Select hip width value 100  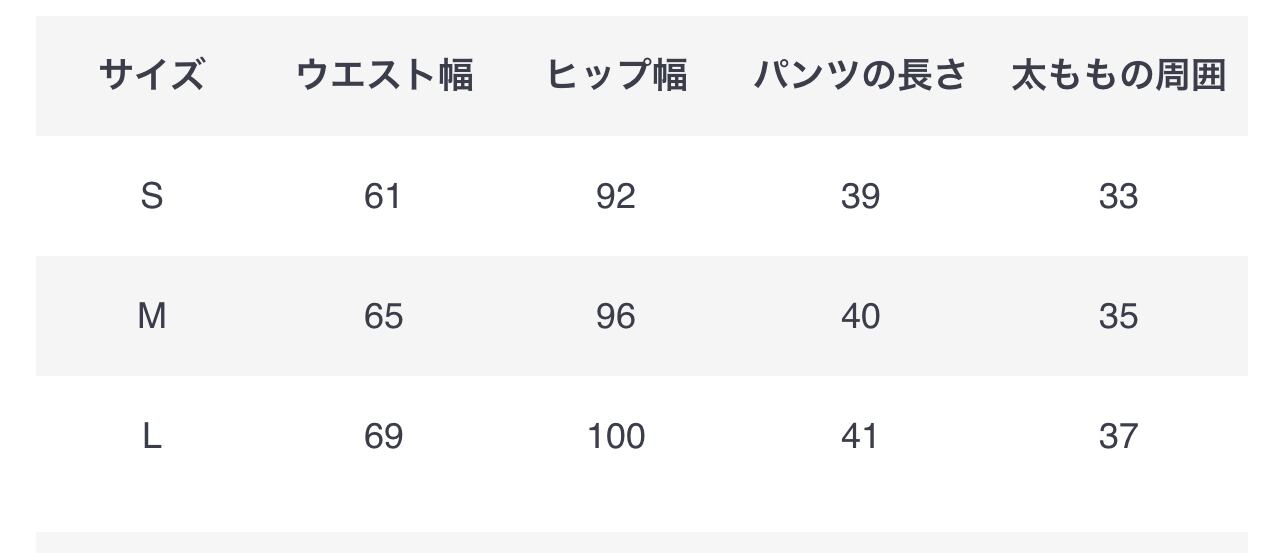pos(616,436)
